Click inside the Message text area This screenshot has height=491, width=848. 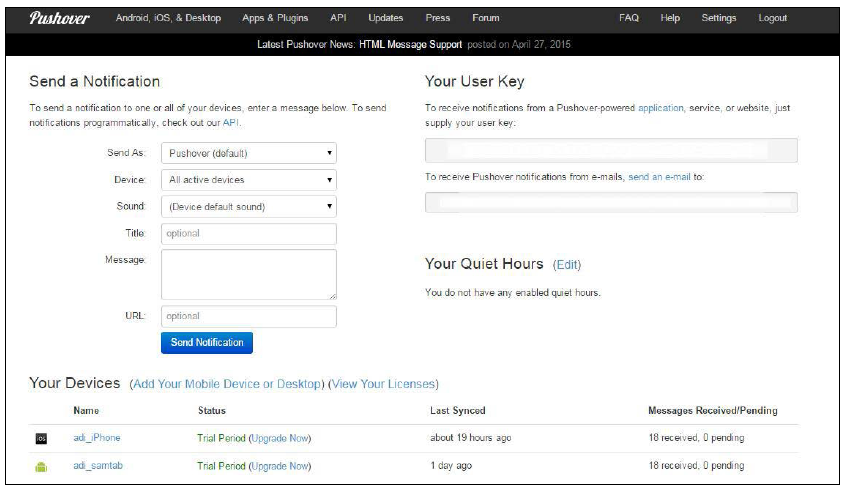tap(249, 275)
